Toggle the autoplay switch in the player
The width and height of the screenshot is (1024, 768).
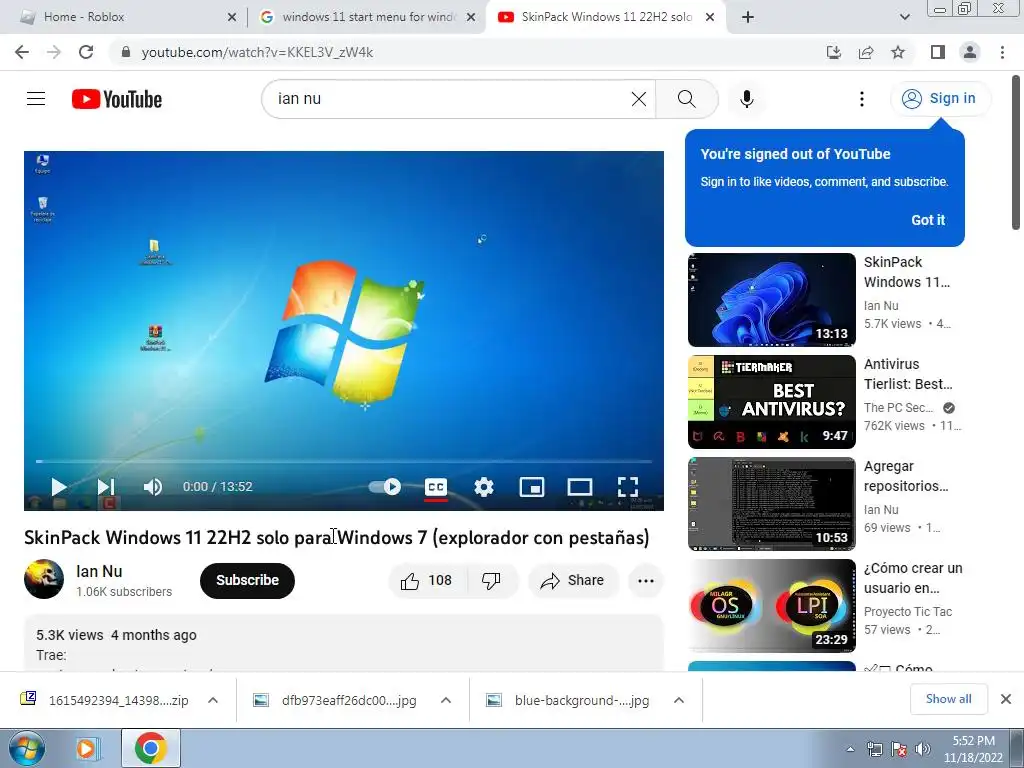[x=385, y=487]
